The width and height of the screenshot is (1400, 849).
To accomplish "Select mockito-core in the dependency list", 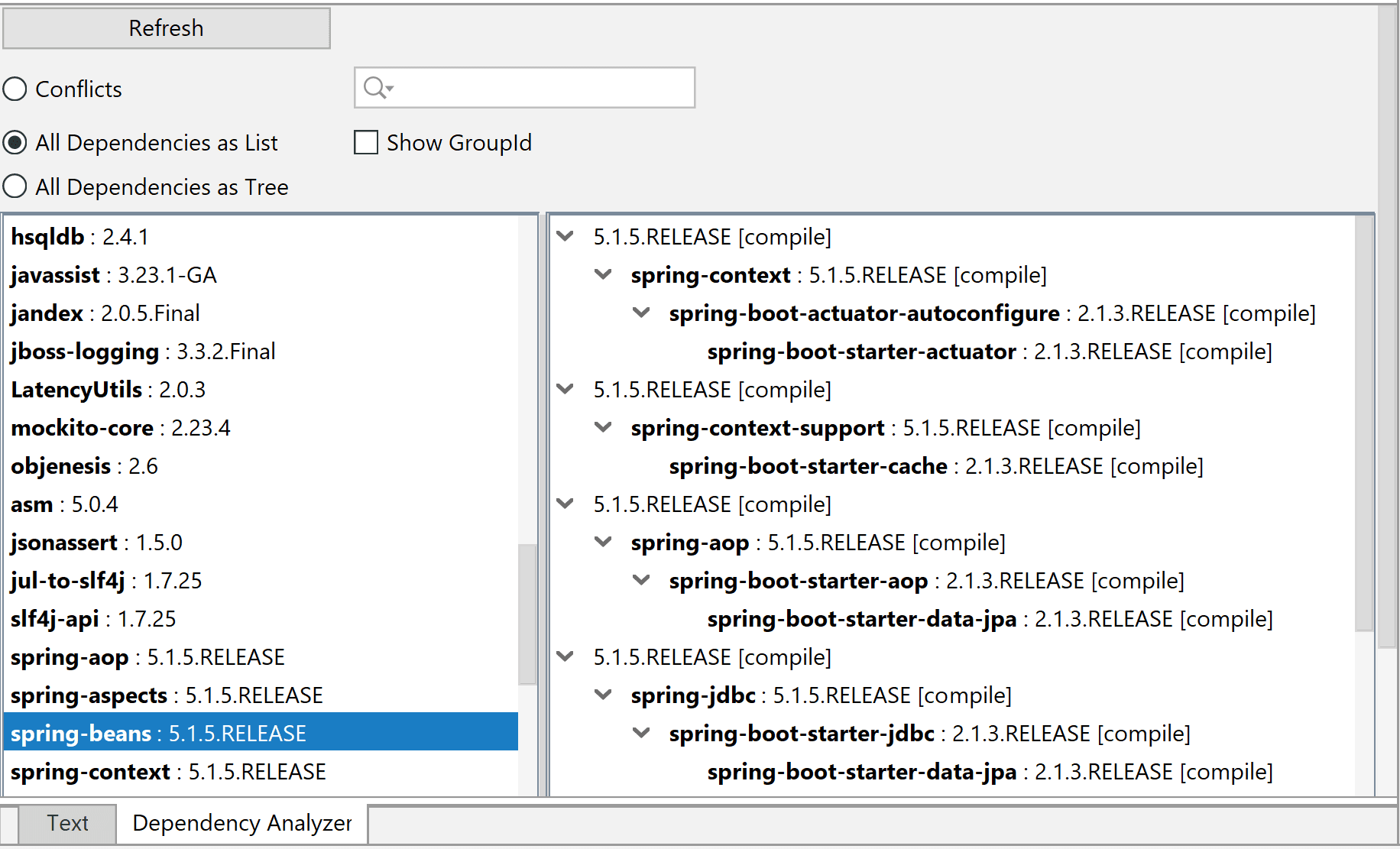I will coord(83,428).
